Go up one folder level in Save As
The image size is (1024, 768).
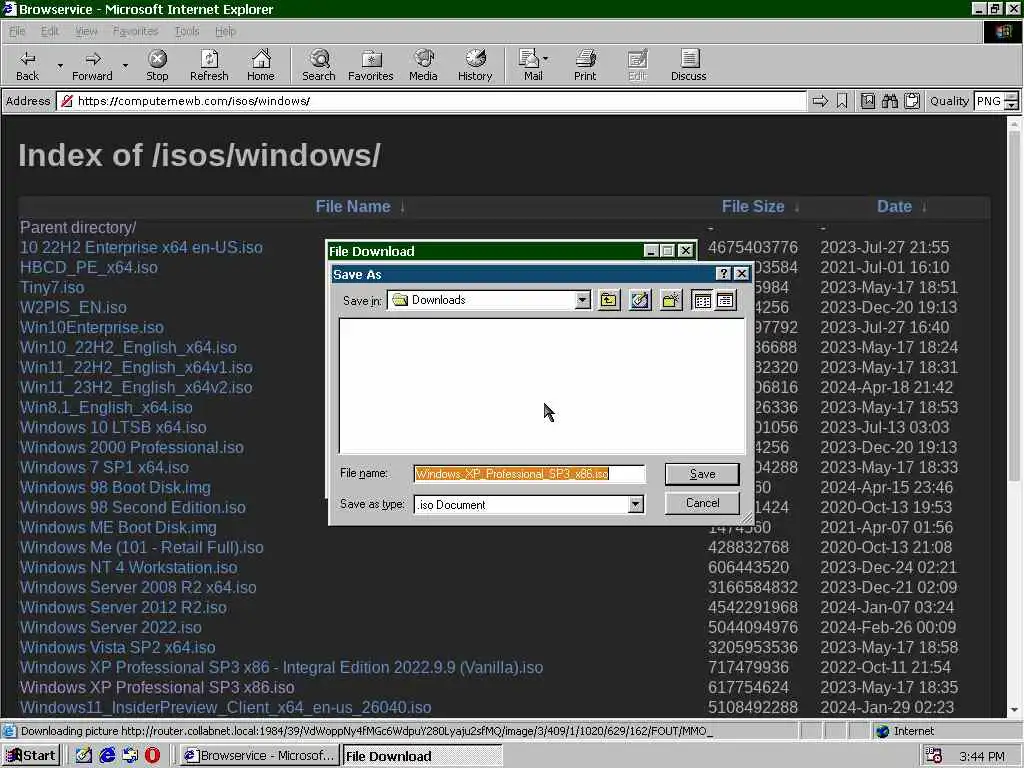(x=609, y=300)
